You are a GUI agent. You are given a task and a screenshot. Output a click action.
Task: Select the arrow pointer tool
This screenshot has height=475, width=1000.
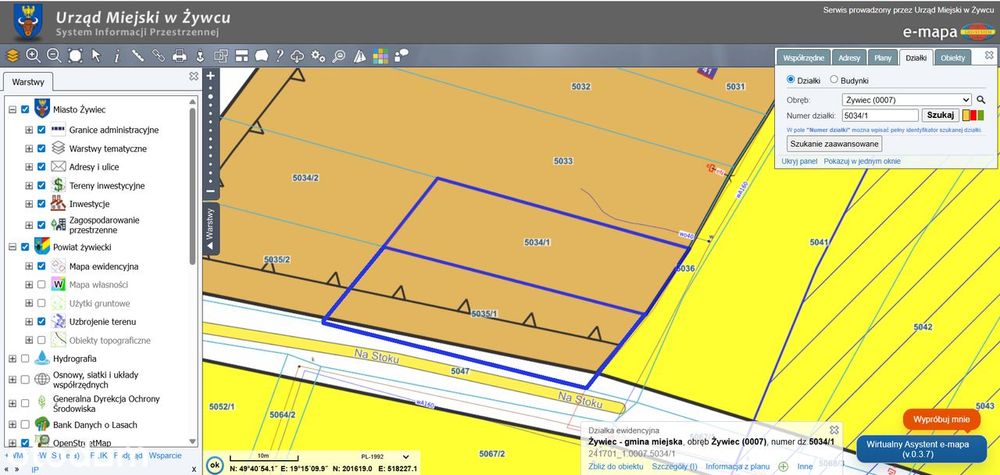tap(96, 55)
